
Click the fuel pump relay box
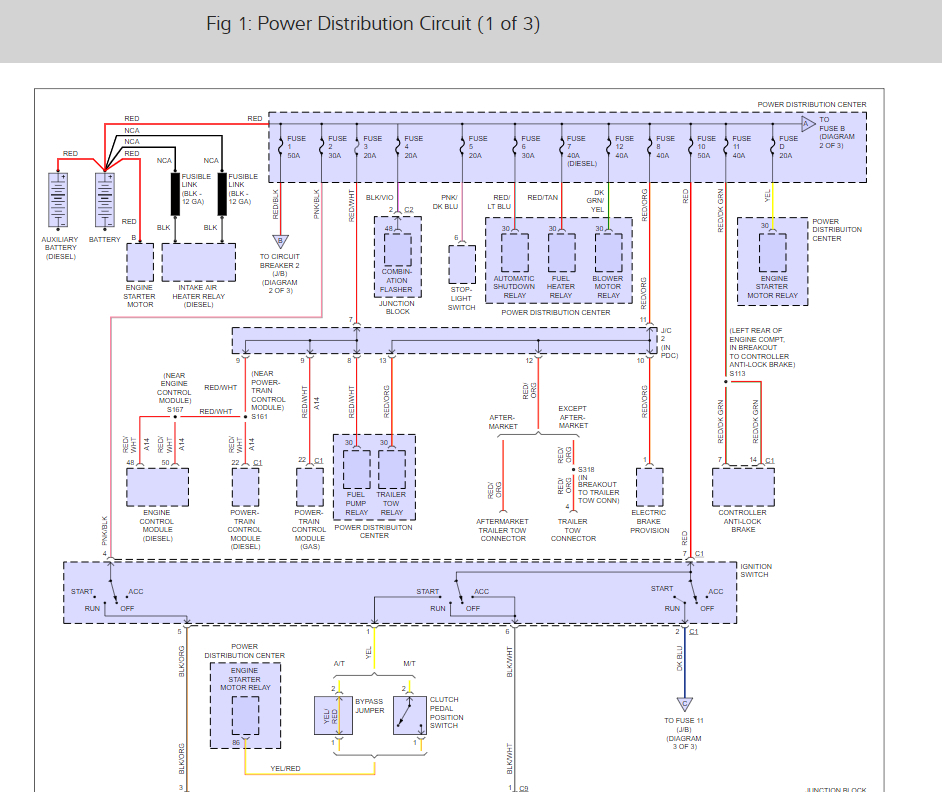pyautogui.click(x=357, y=469)
